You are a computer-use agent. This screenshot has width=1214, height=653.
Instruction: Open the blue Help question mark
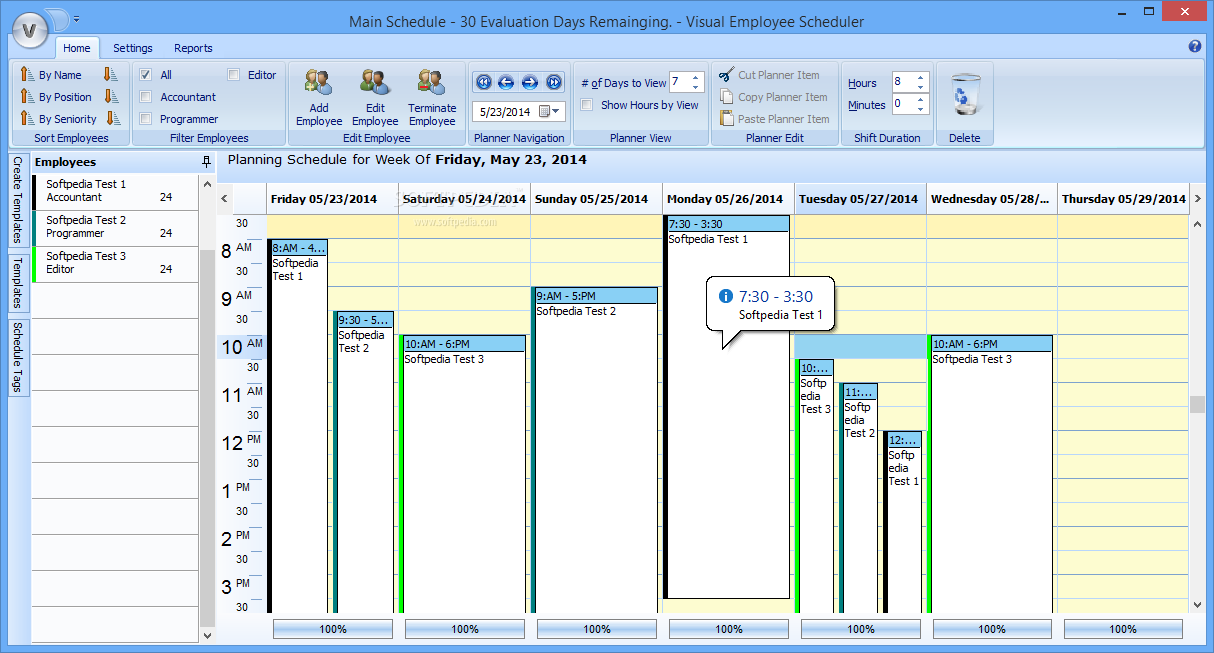pos(1195,47)
